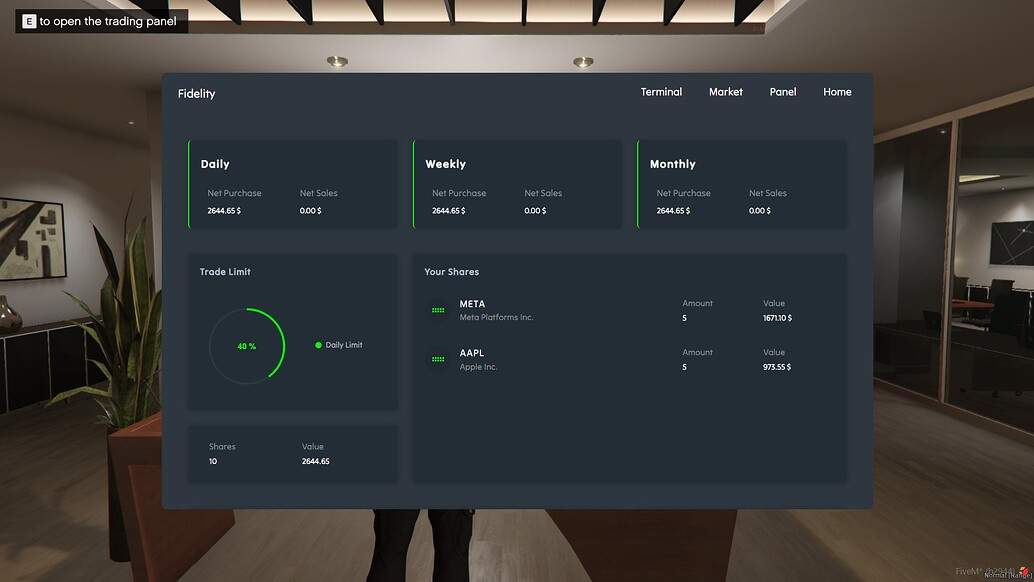Click the 40% circular trade limit gauge
This screenshot has width=1034, height=582.
coord(247,344)
